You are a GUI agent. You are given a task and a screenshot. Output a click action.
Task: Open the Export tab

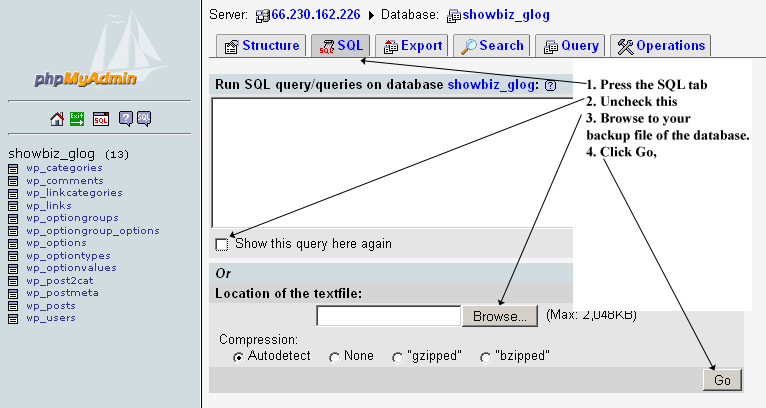tap(412, 46)
